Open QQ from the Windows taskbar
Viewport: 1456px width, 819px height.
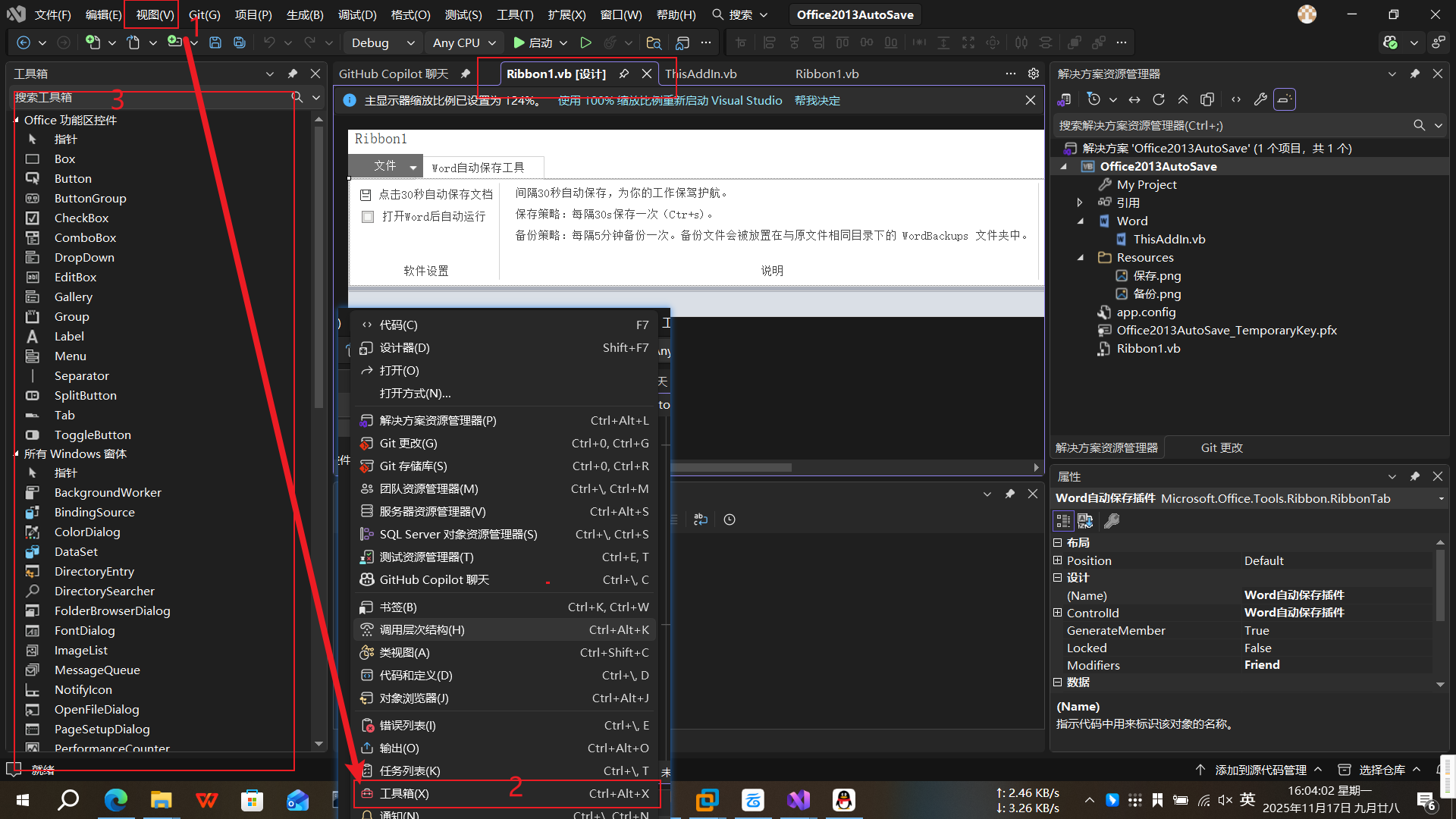[843, 800]
